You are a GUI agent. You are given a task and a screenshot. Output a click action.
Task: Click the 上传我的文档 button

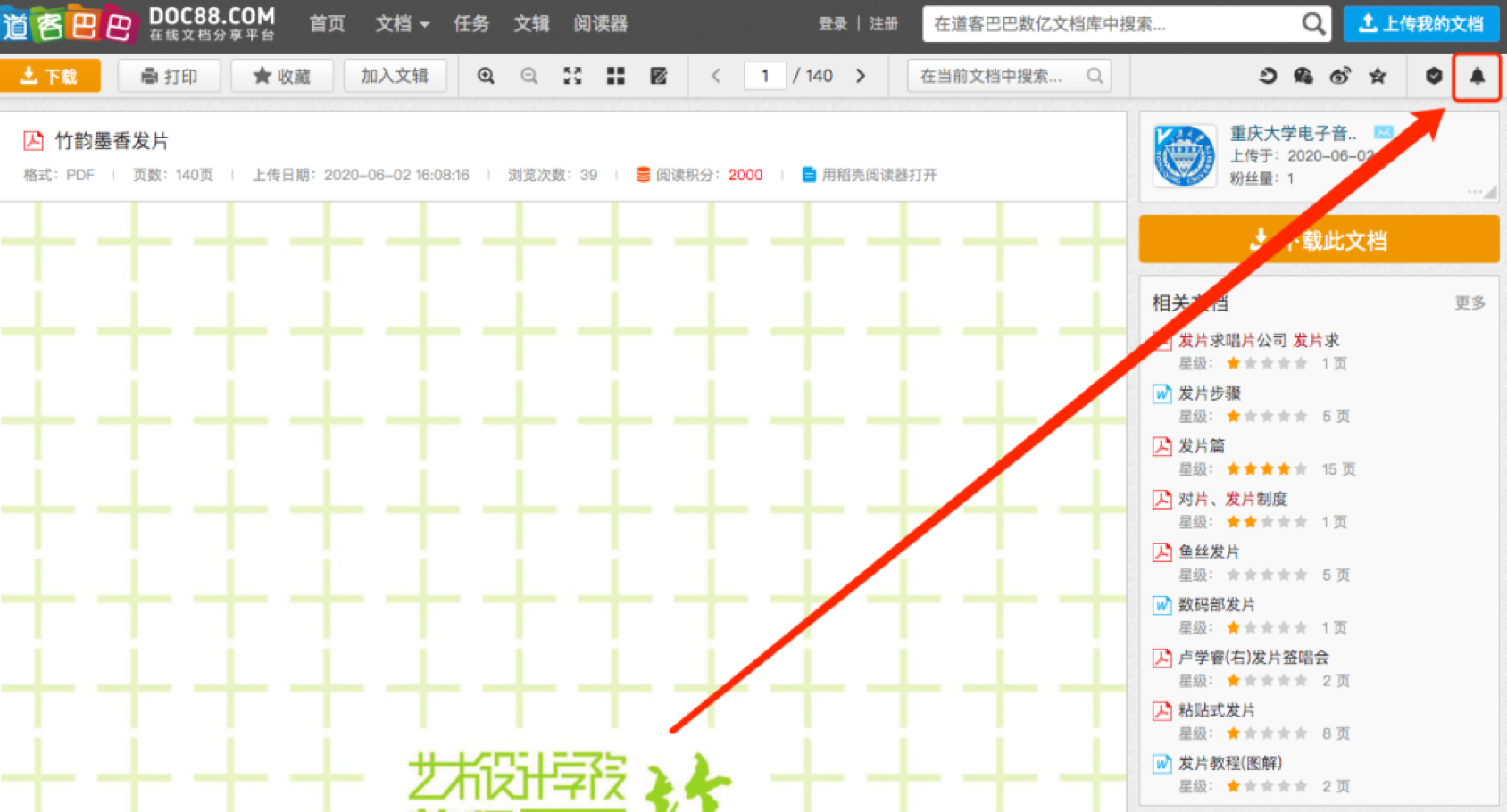tap(1421, 24)
